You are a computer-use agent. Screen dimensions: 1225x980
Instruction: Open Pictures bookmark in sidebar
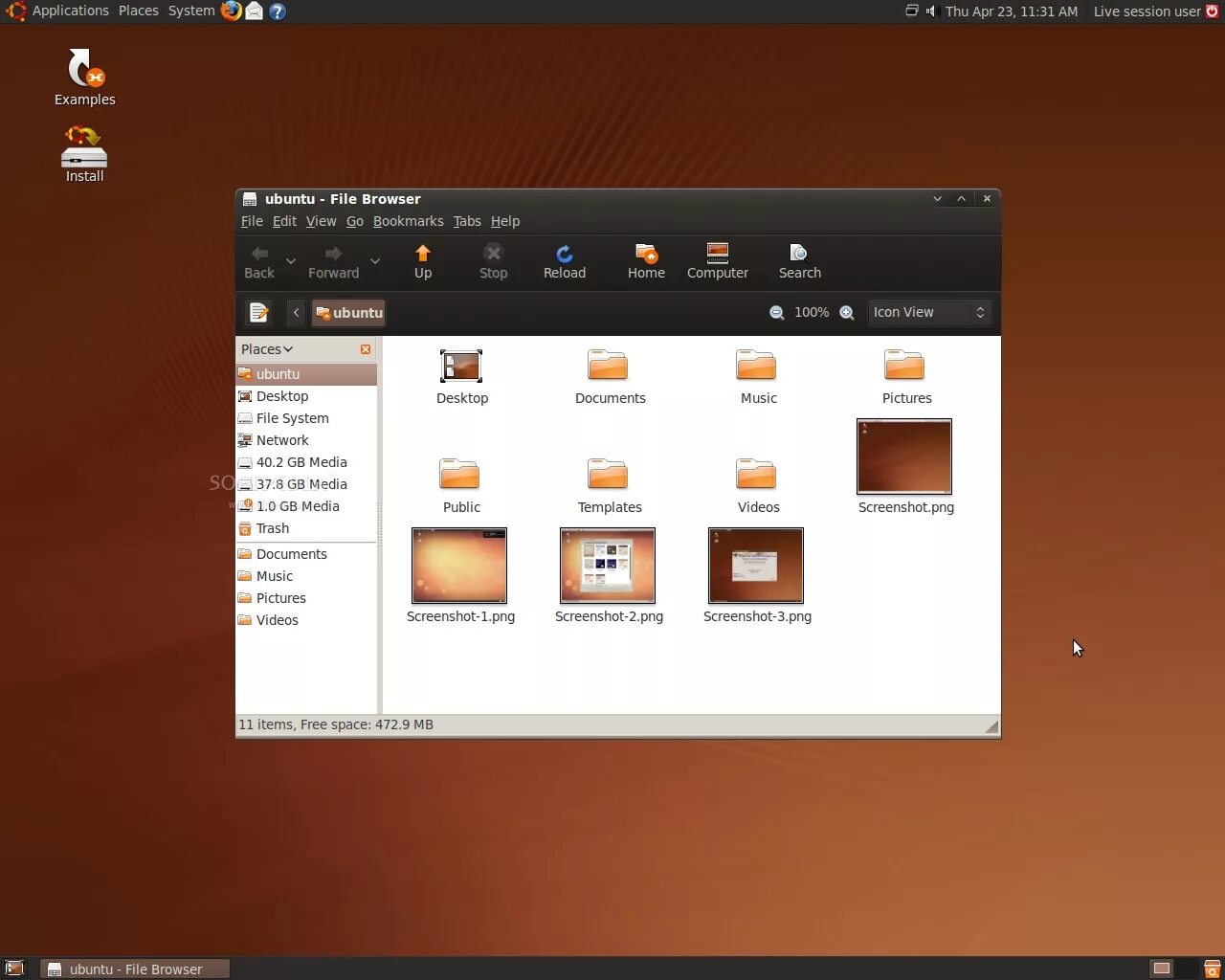(306, 598)
